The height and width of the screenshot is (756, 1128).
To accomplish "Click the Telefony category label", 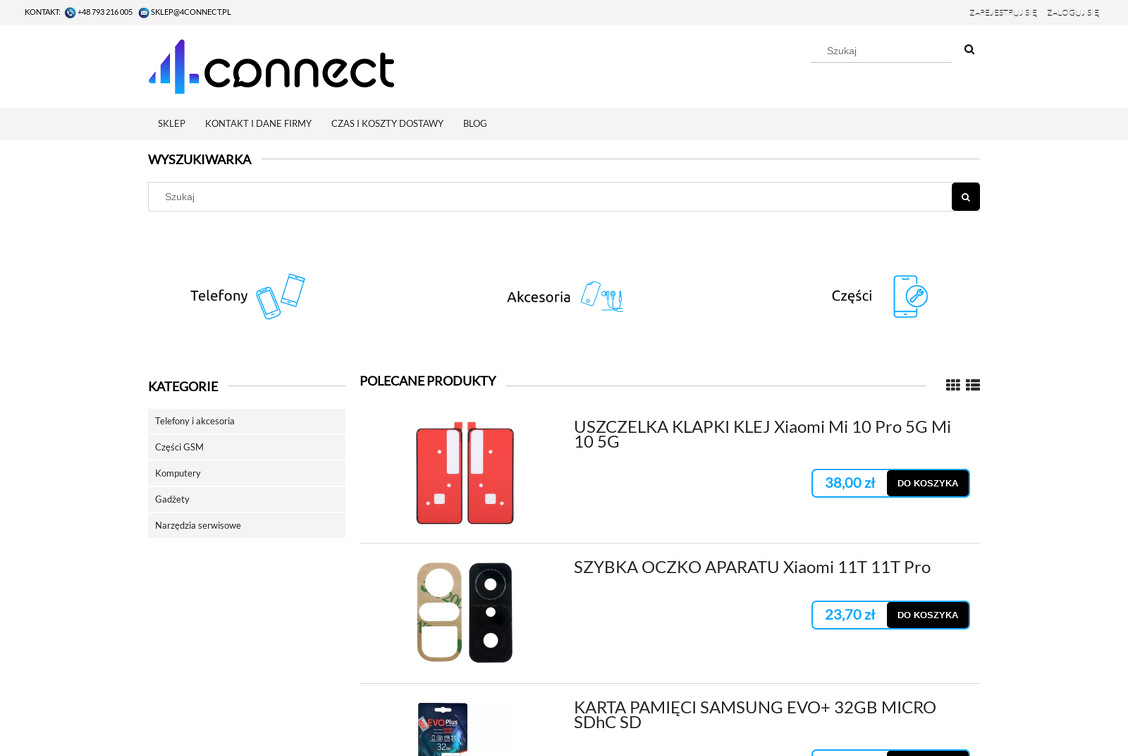I will click(x=219, y=296).
